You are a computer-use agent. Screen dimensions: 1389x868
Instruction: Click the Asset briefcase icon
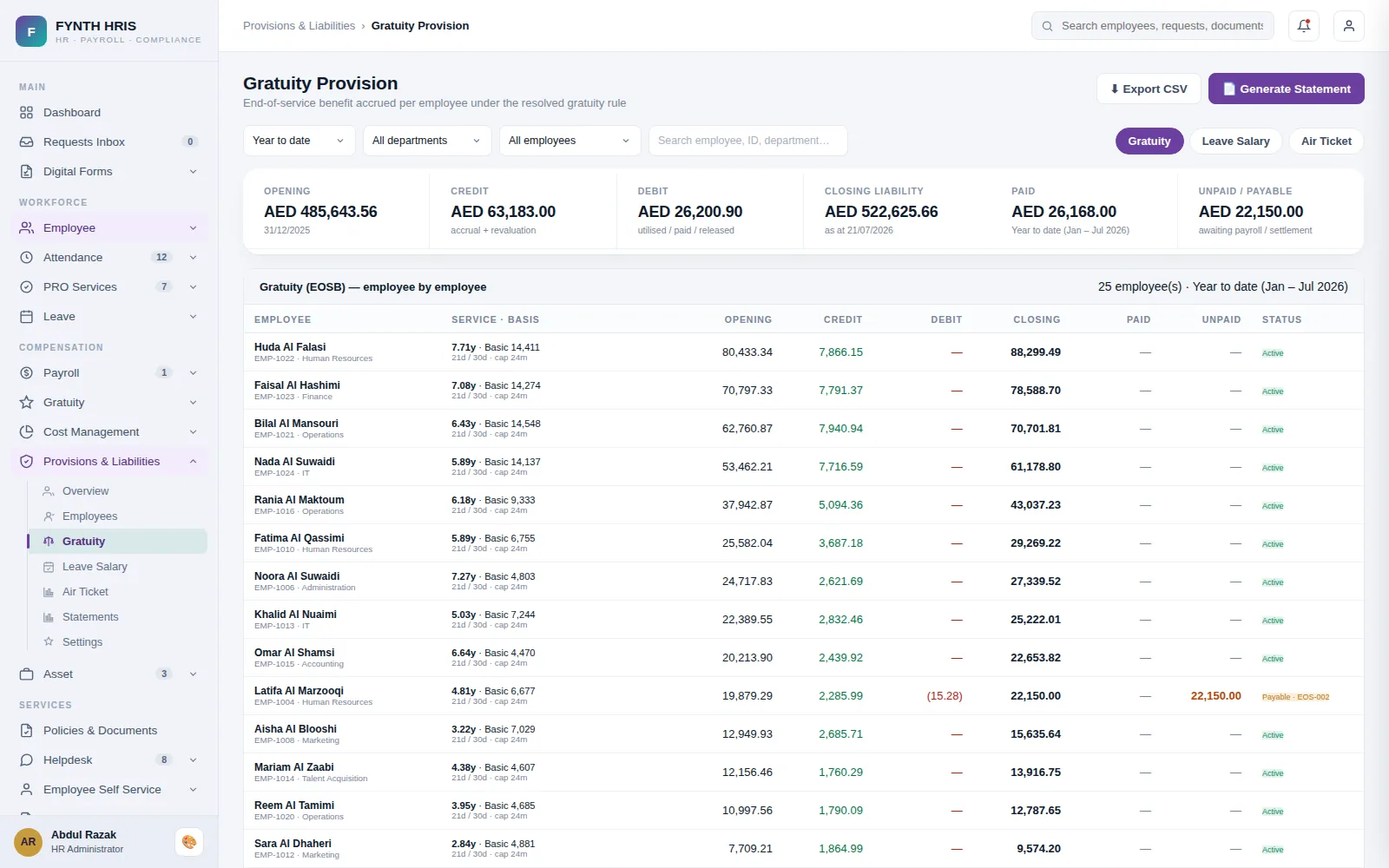pos(26,674)
